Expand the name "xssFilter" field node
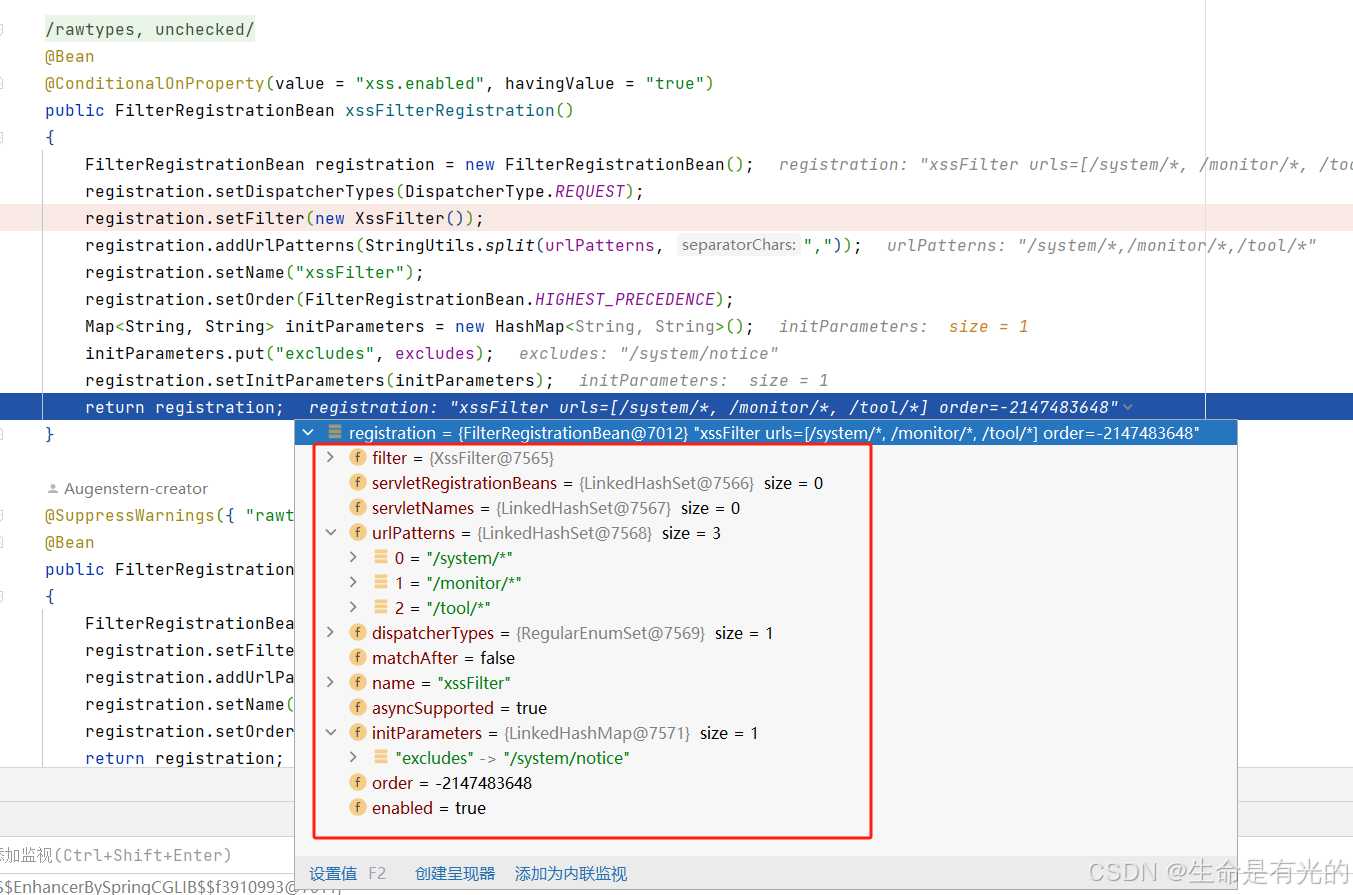This screenshot has height=895, width=1353. [x=331, y=683]
